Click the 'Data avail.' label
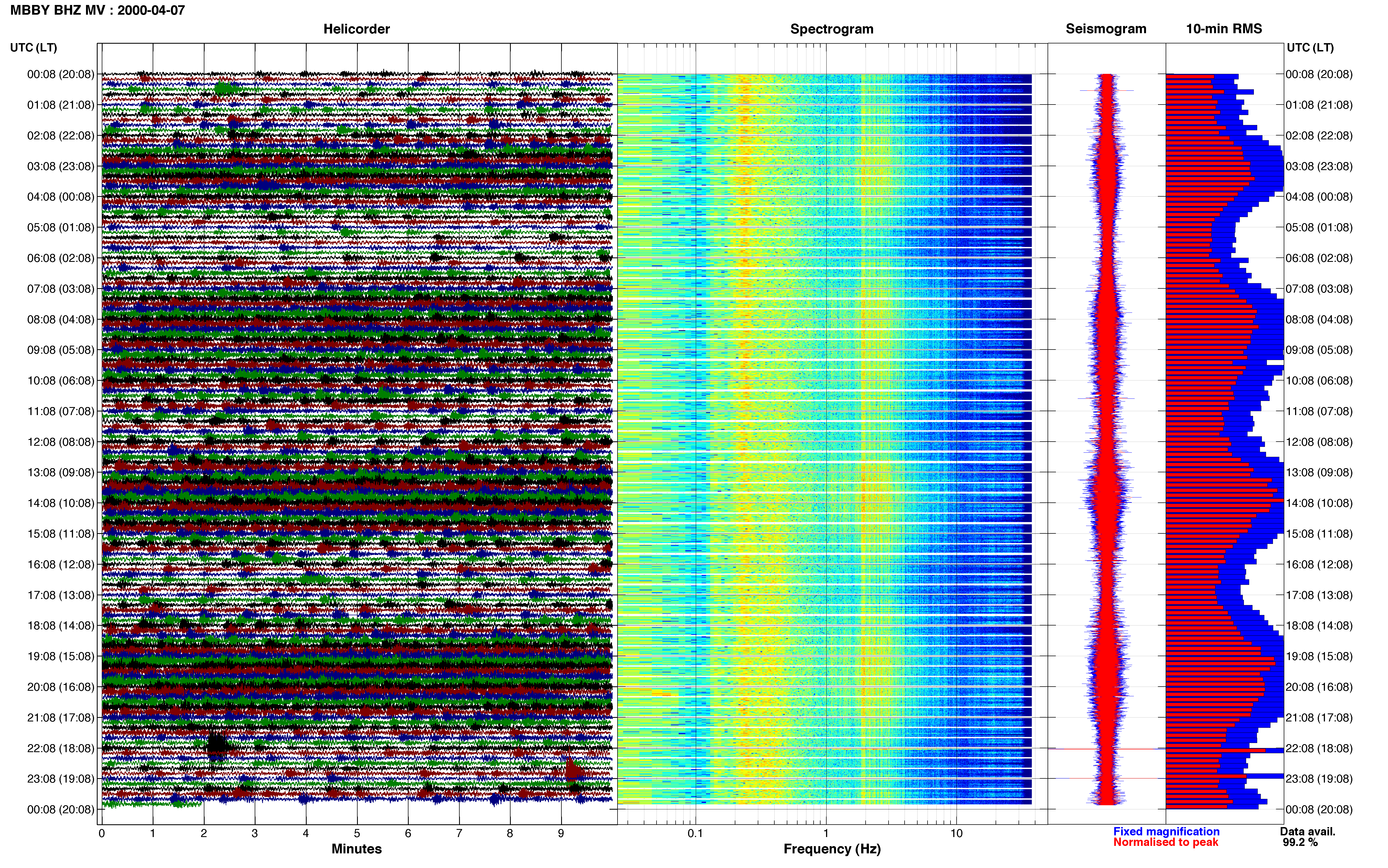This screenshot has width=1388, height=868. pyautogui.click(x=1308, y=831)
